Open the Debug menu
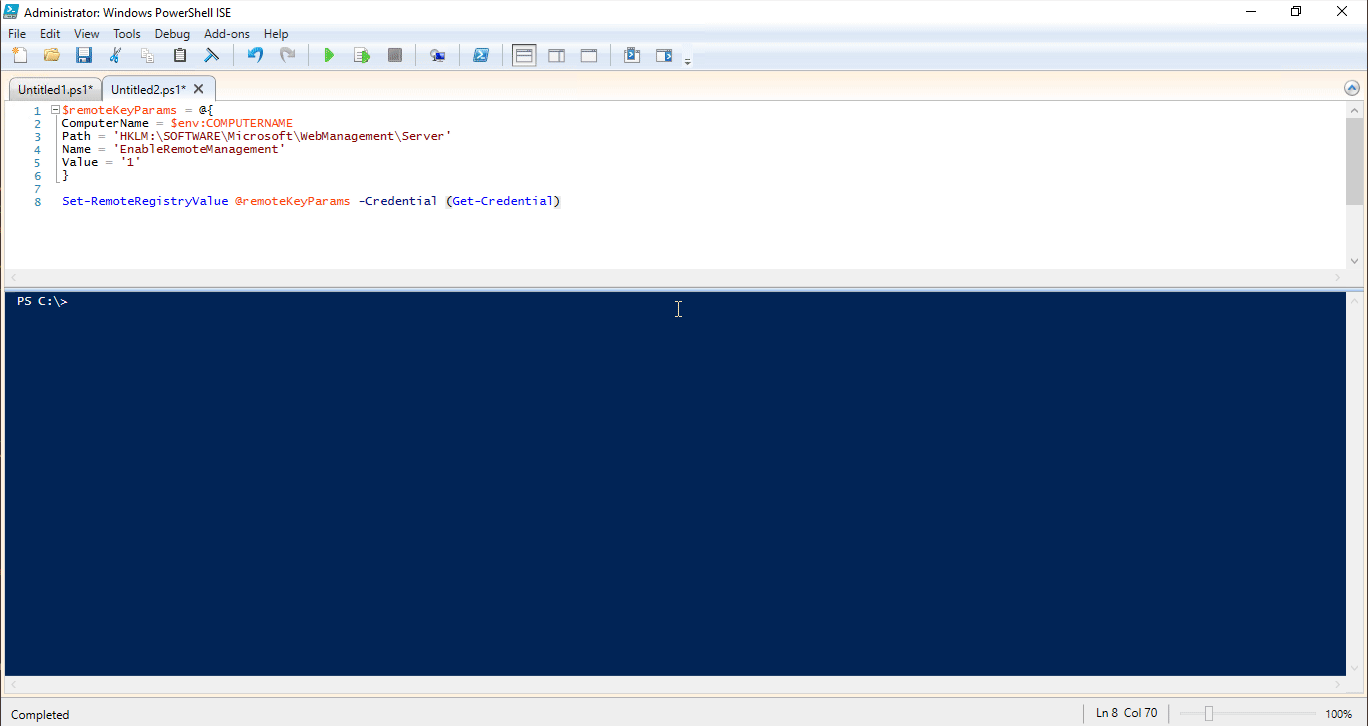1368x726 pixels. coord(172,33)
